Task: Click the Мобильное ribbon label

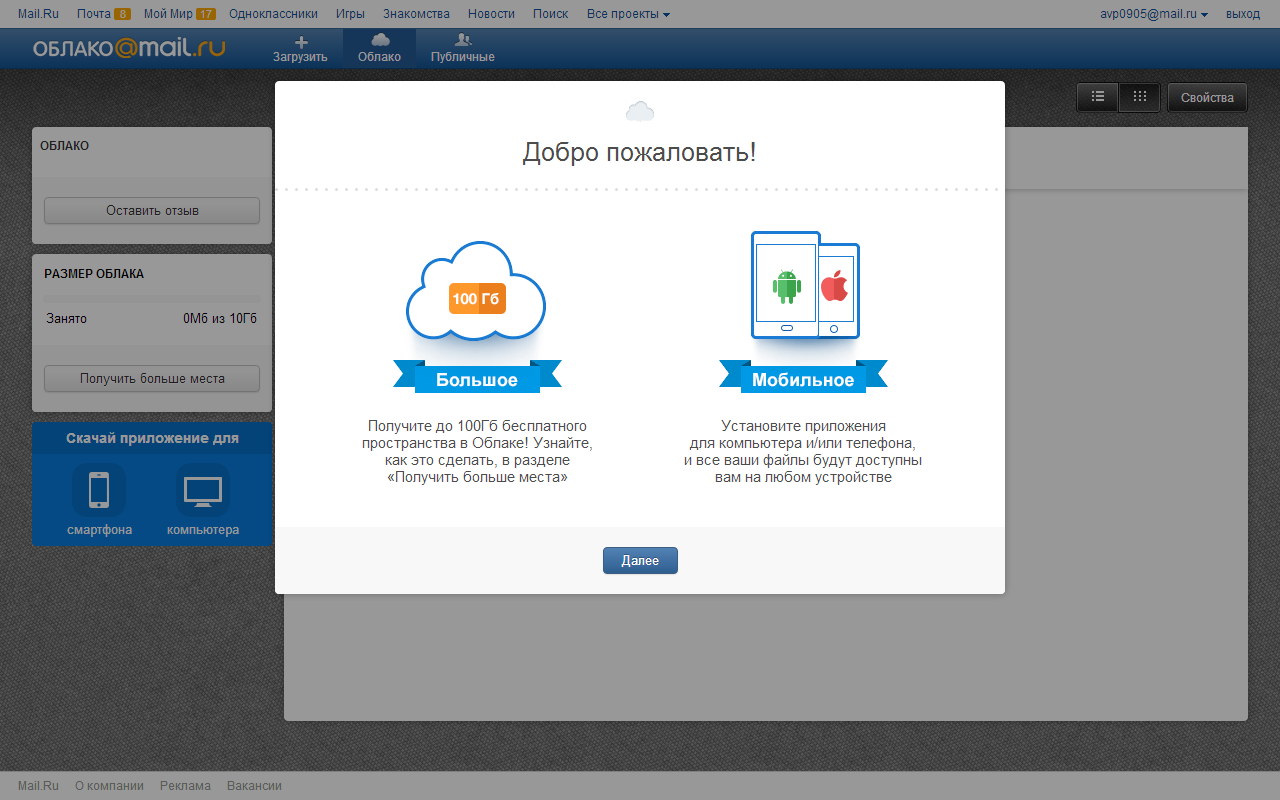Action: tap(803, 379)
